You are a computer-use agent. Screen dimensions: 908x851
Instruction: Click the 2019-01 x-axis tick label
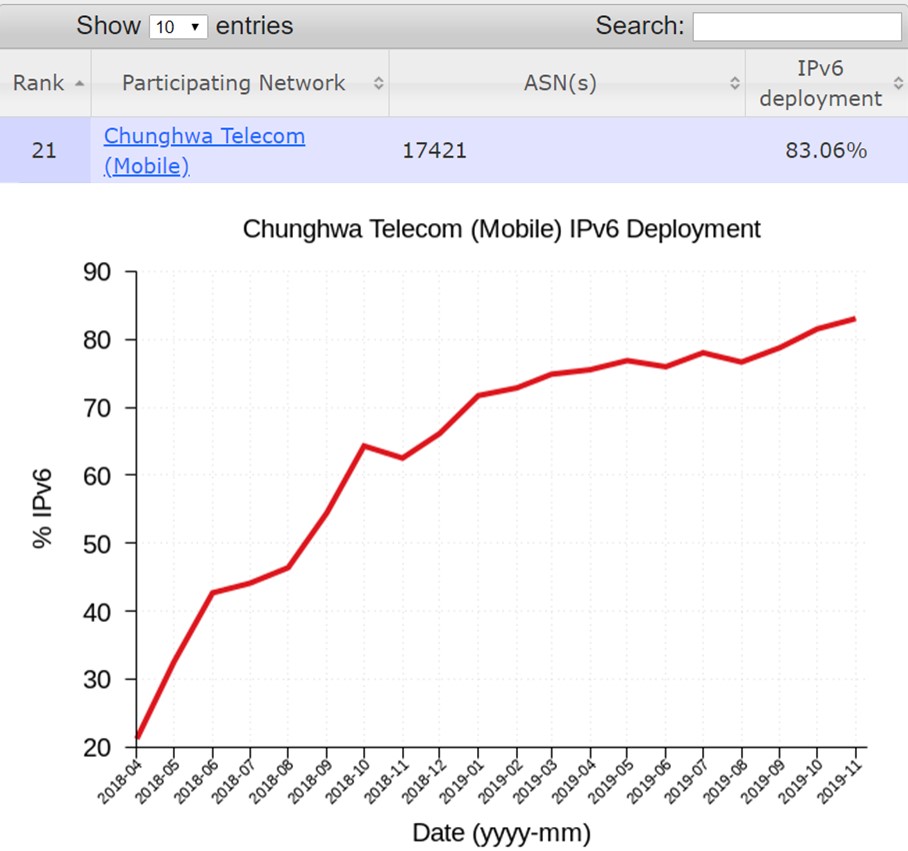tap(462, 782)
